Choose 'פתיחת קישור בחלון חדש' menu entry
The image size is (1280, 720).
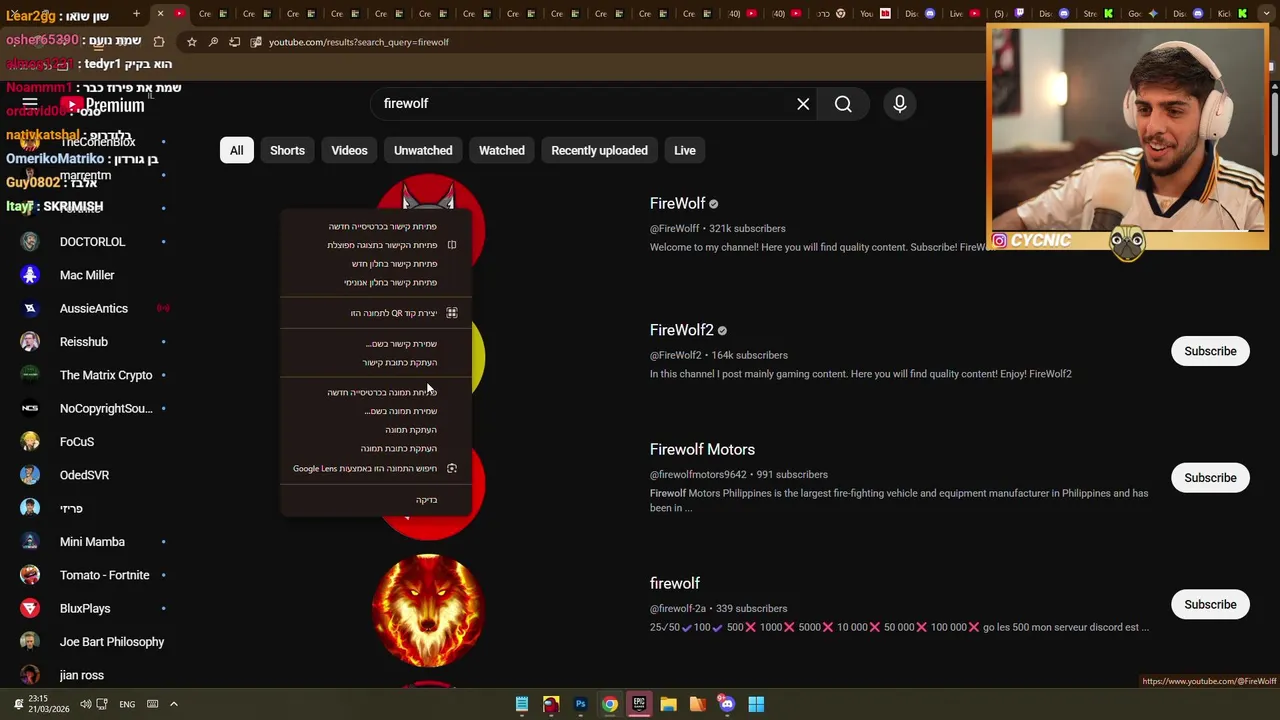click(x=376, y=264)
